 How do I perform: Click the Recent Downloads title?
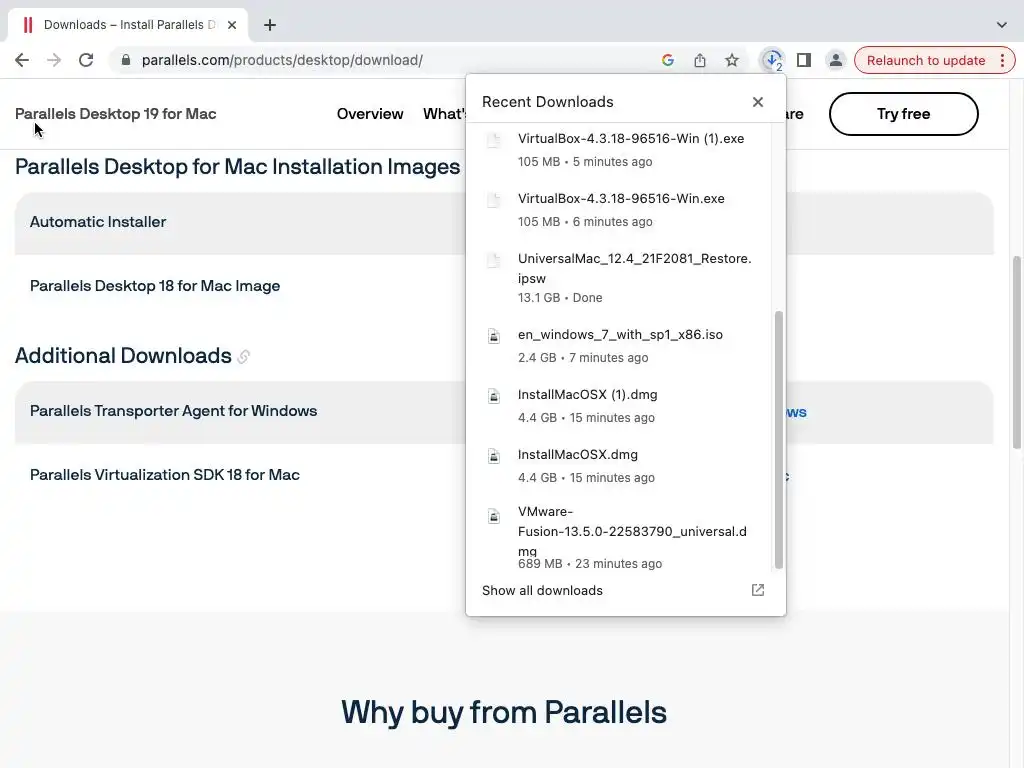[547, 102]
